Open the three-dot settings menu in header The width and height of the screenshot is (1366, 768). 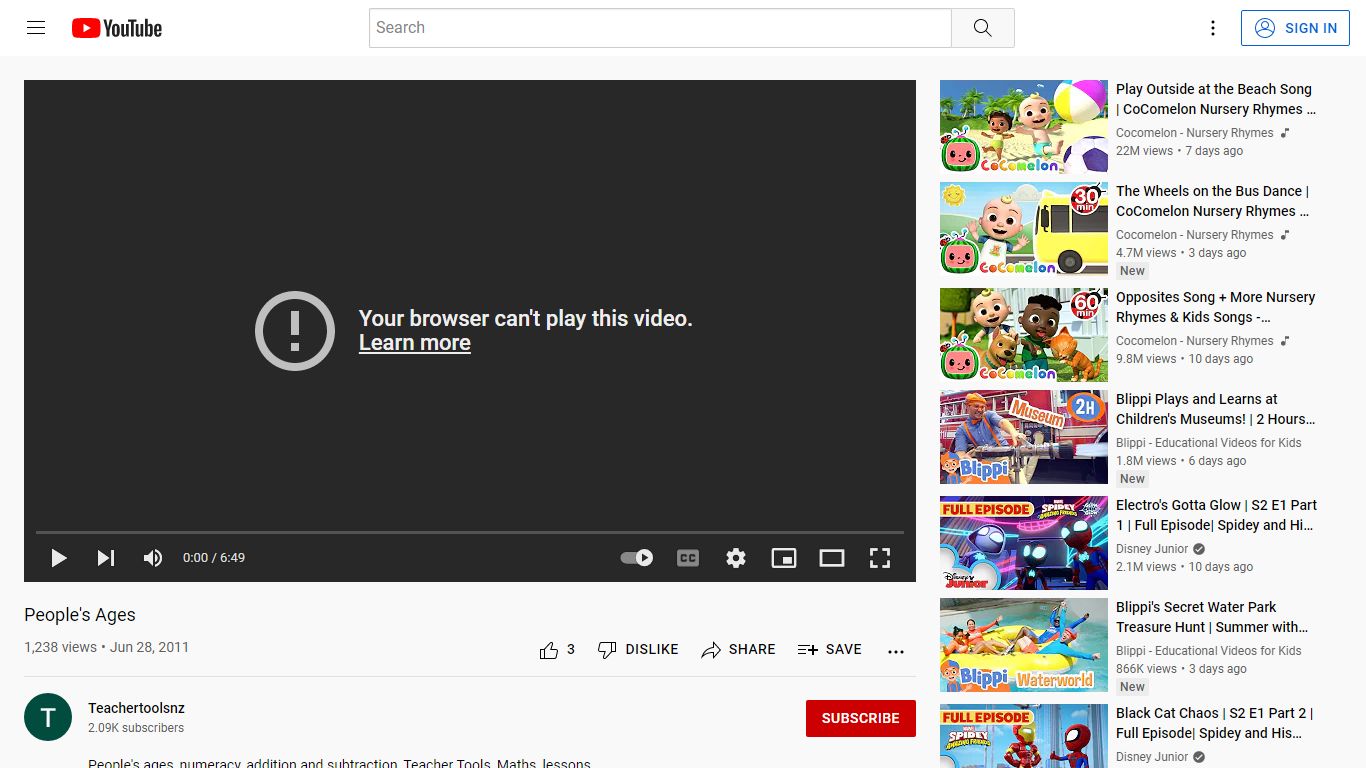[1213, 28]
